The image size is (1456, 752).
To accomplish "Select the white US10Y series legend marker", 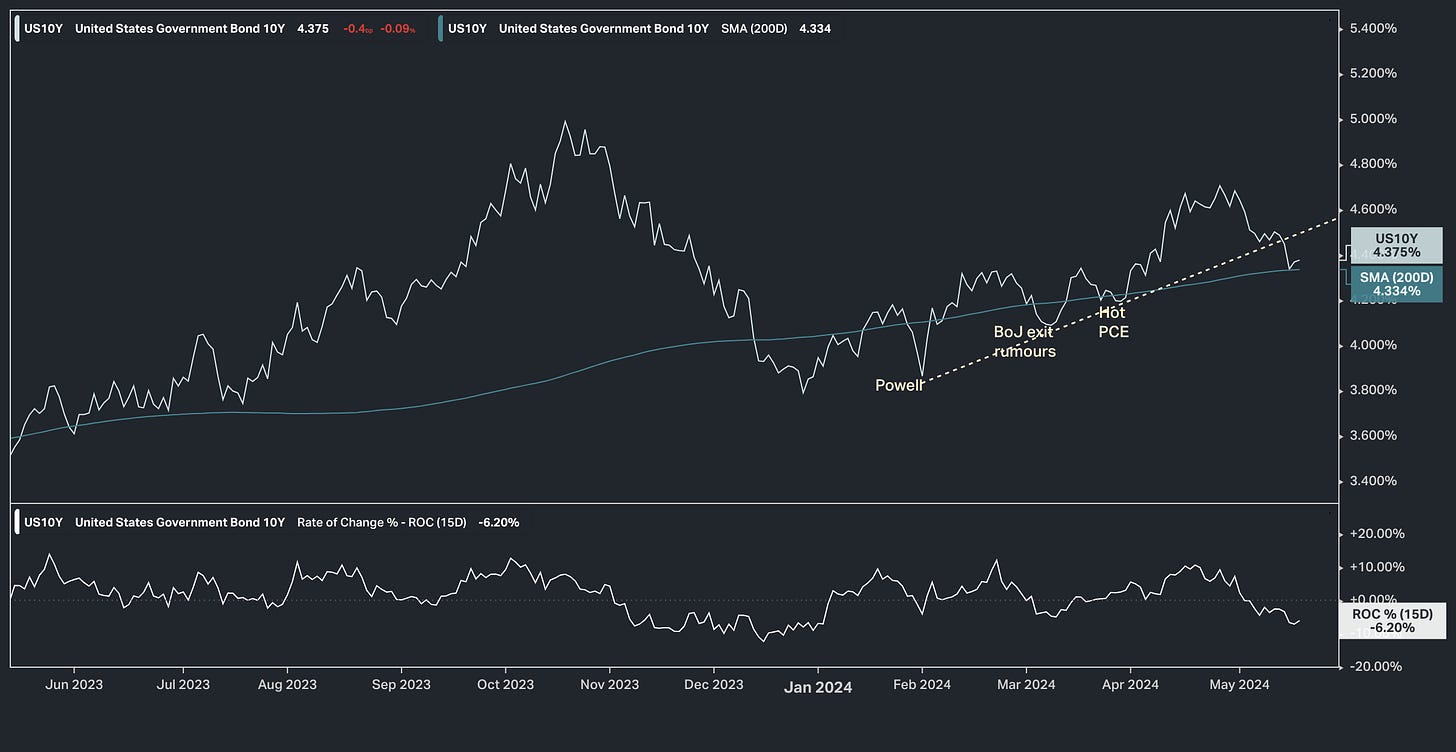I will [x=16, y=29].
